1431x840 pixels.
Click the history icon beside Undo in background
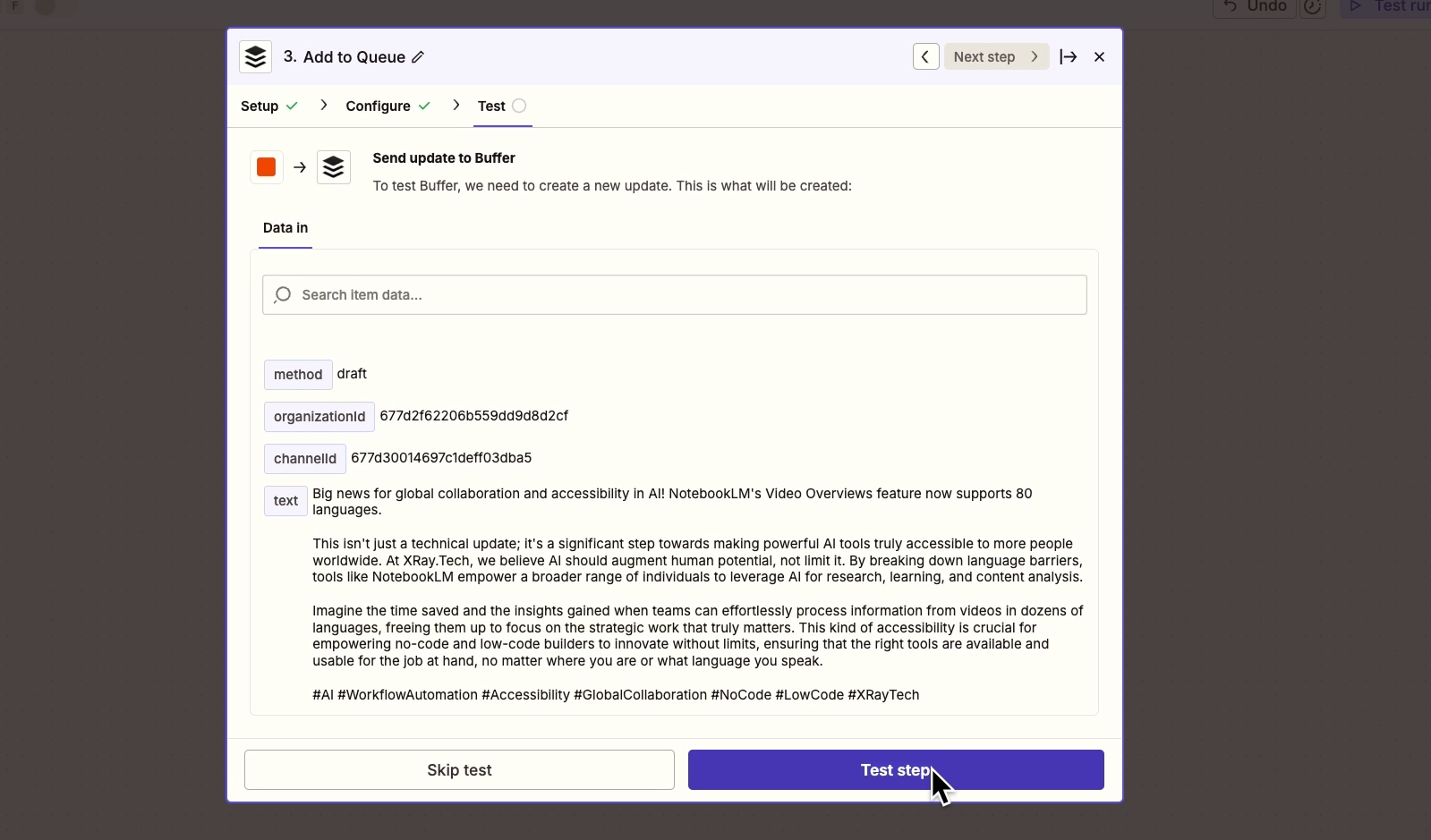point(1313,7)
